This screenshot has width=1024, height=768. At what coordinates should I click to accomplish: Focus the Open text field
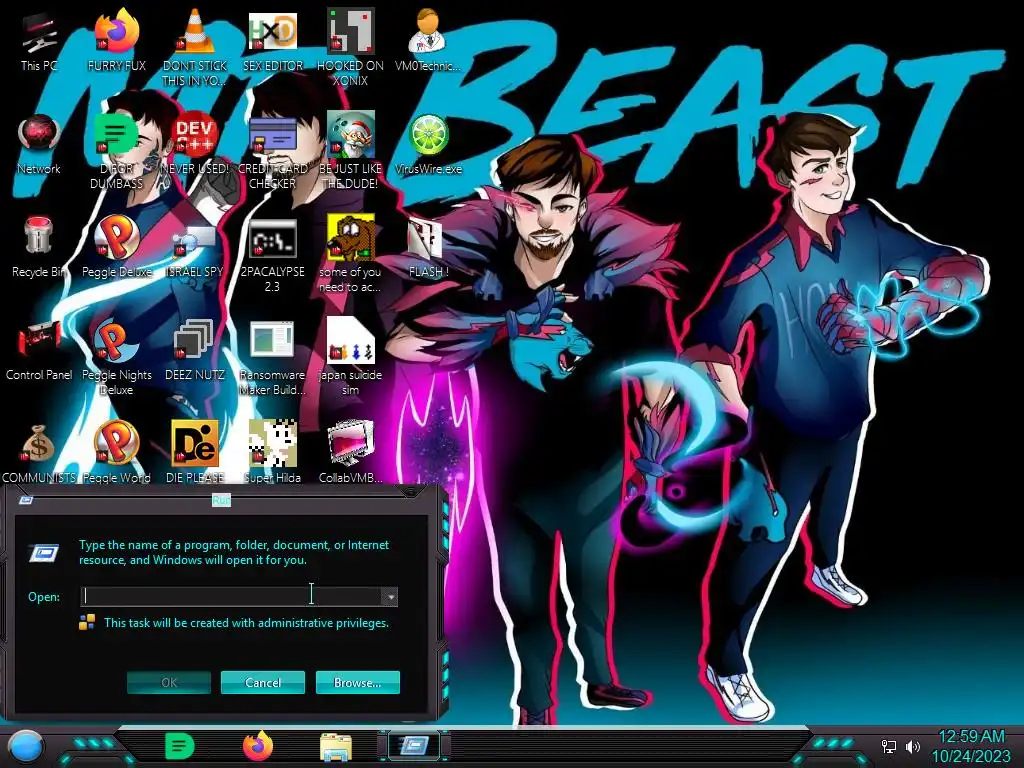pos(231,596)
